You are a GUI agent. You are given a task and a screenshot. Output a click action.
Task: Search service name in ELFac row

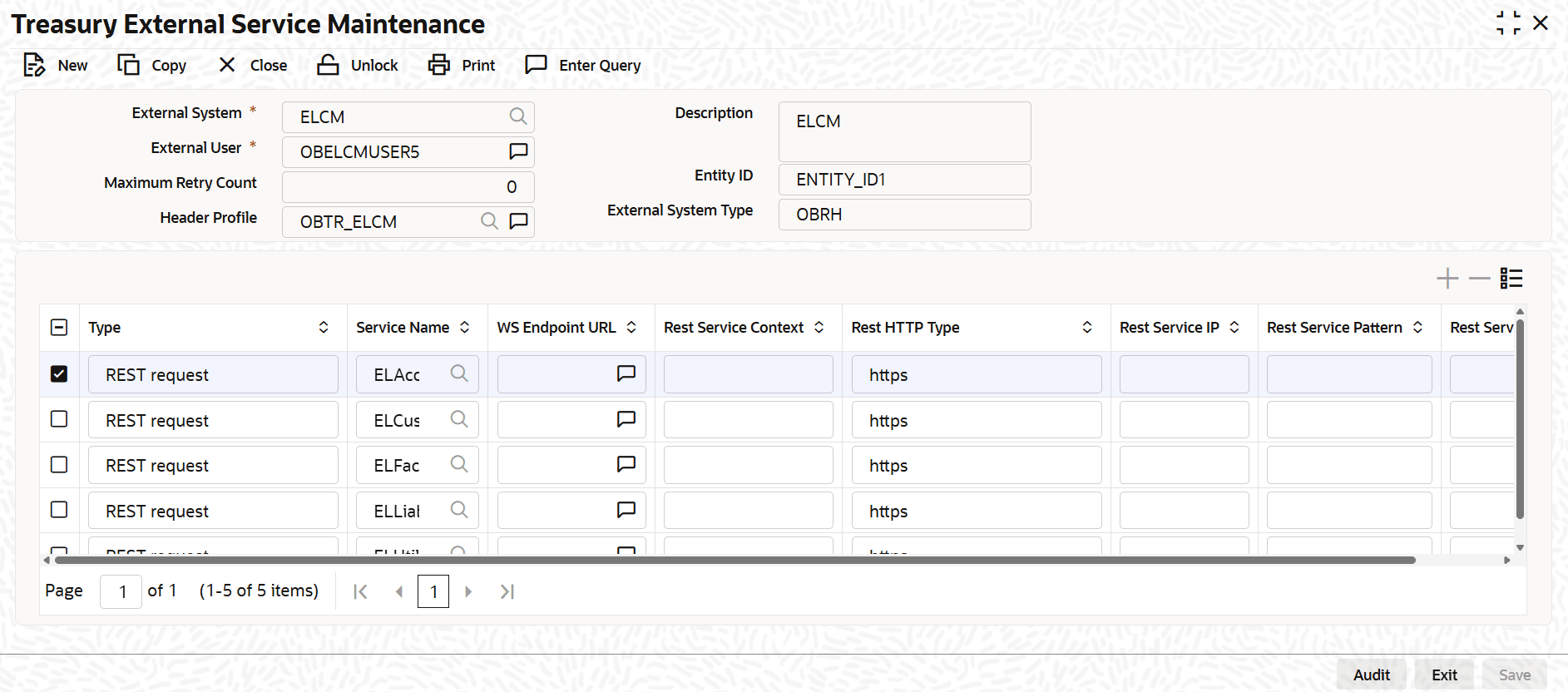[459, 464]
